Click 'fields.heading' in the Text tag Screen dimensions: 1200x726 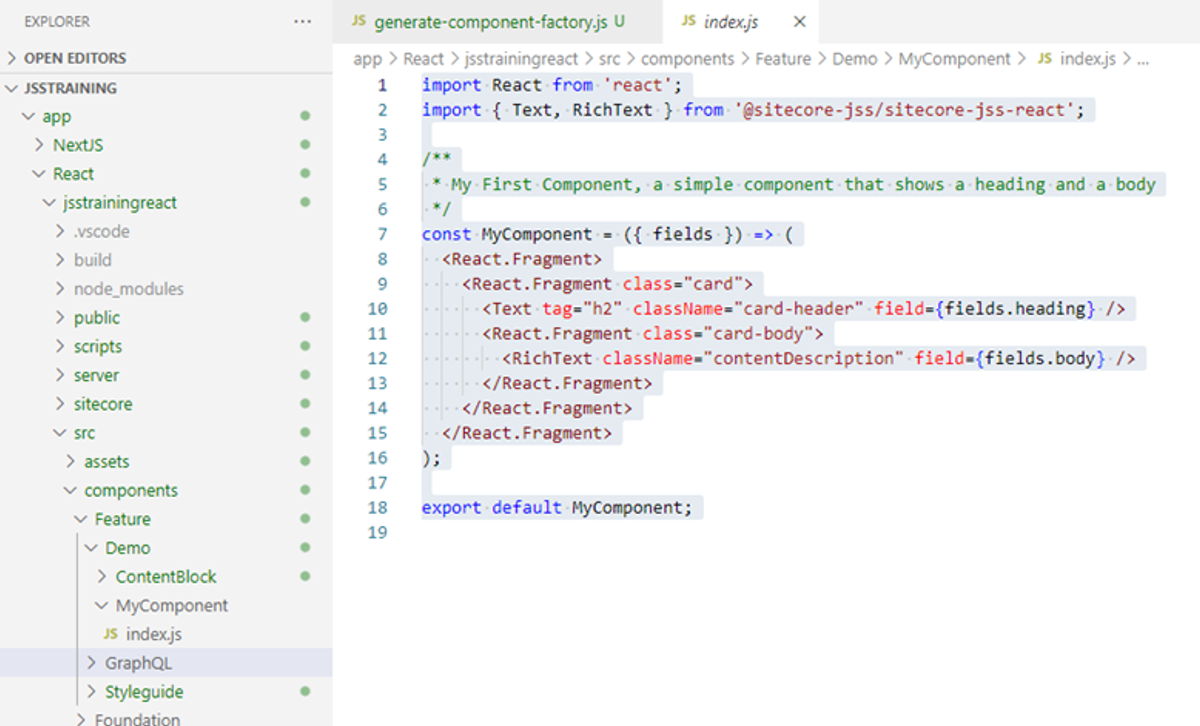1015,309
